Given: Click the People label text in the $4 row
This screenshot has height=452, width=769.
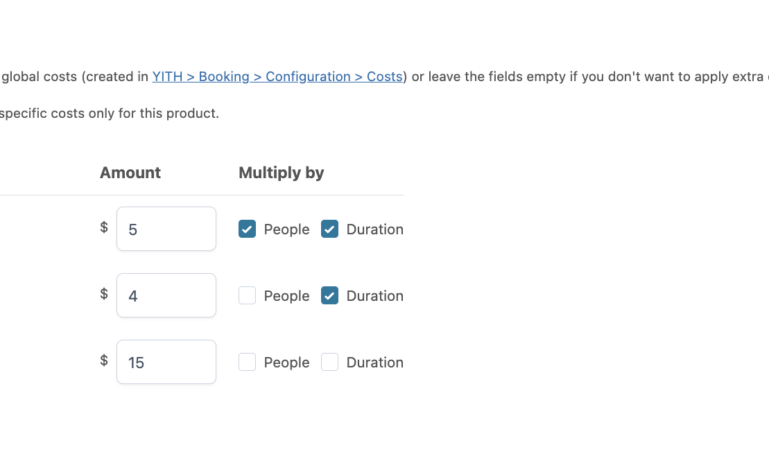Looking at the screenshot, I should (286, 296).
